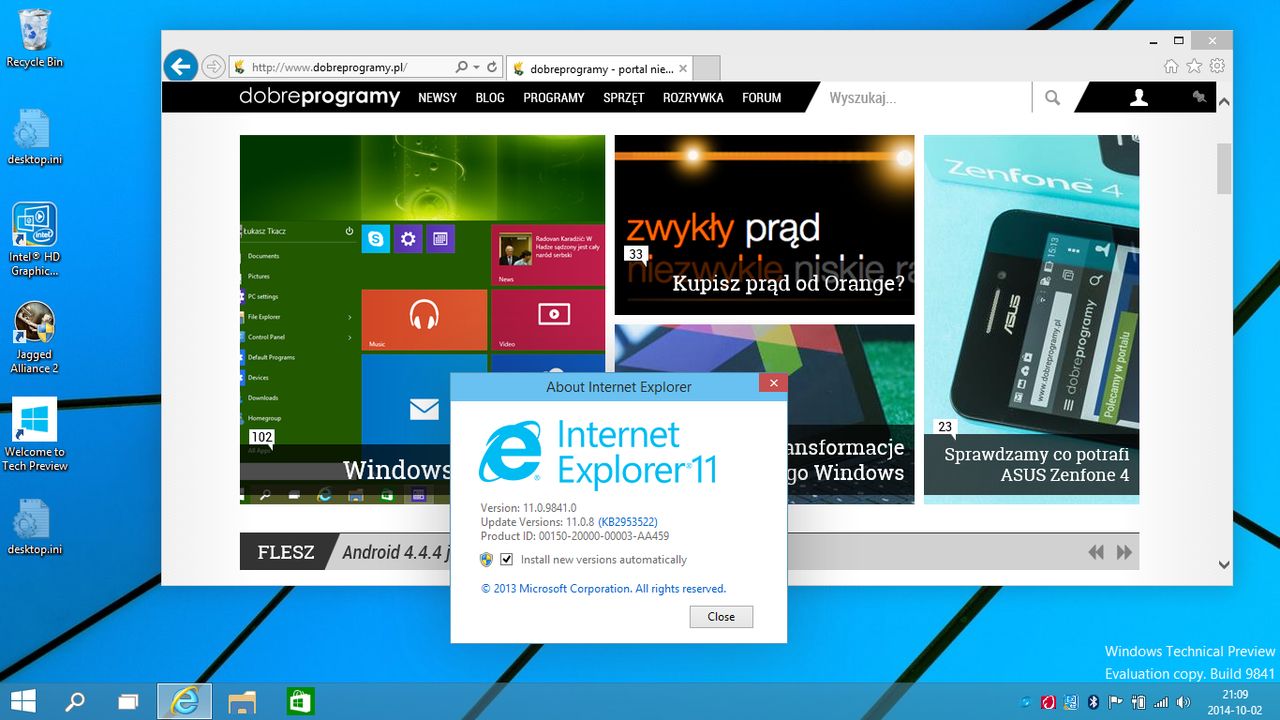Open the Windows 10 Start menu article thumbnail
This screenshot has width=1280, height=720.
[x=422, y=319]
